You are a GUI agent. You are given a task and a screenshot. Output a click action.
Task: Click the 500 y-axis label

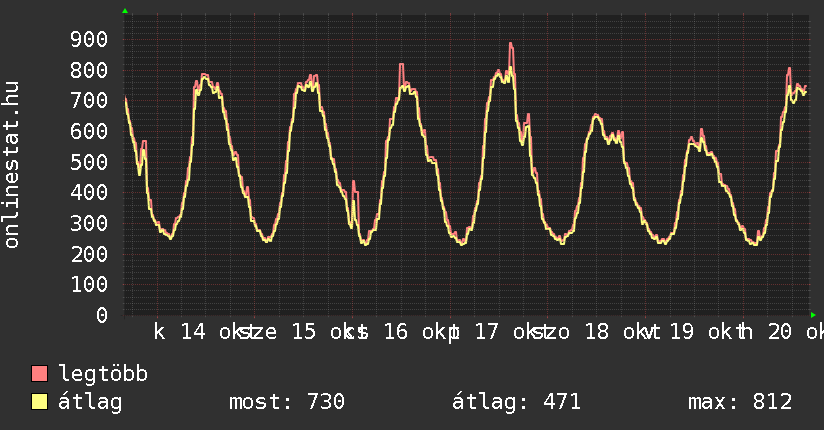click(88, 162)
